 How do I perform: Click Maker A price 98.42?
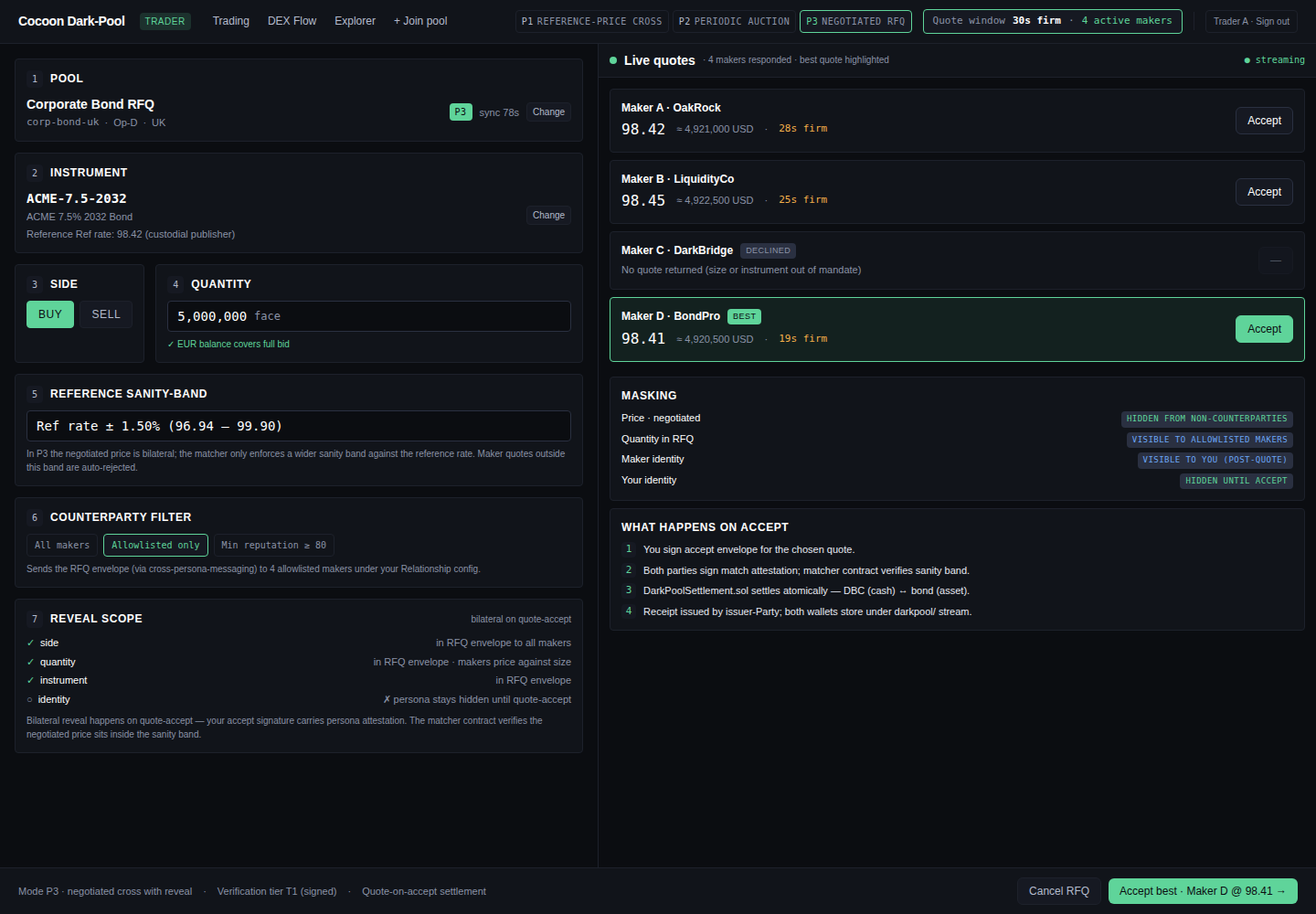[643, 130]
